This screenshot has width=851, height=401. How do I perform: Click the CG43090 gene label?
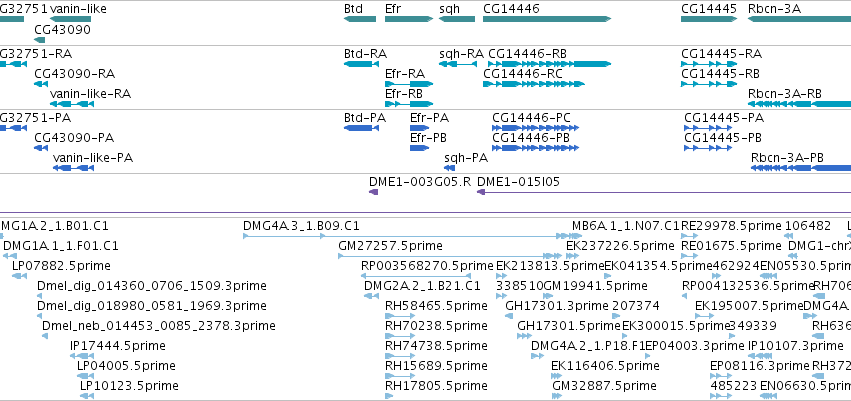point(62,30)
